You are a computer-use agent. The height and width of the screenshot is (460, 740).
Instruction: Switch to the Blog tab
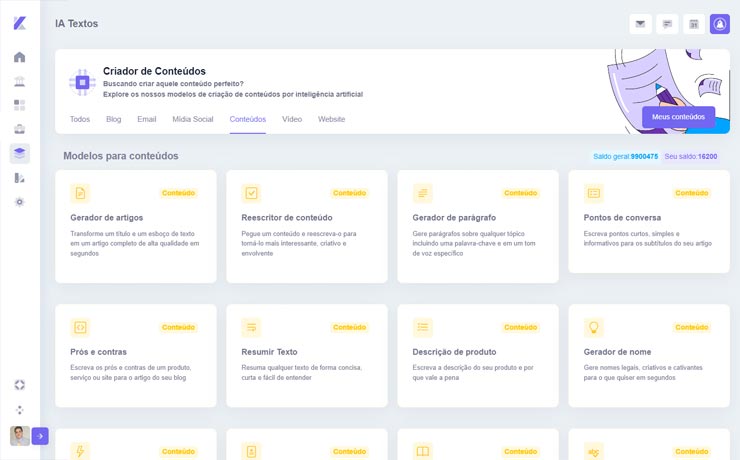coord(113,119)
